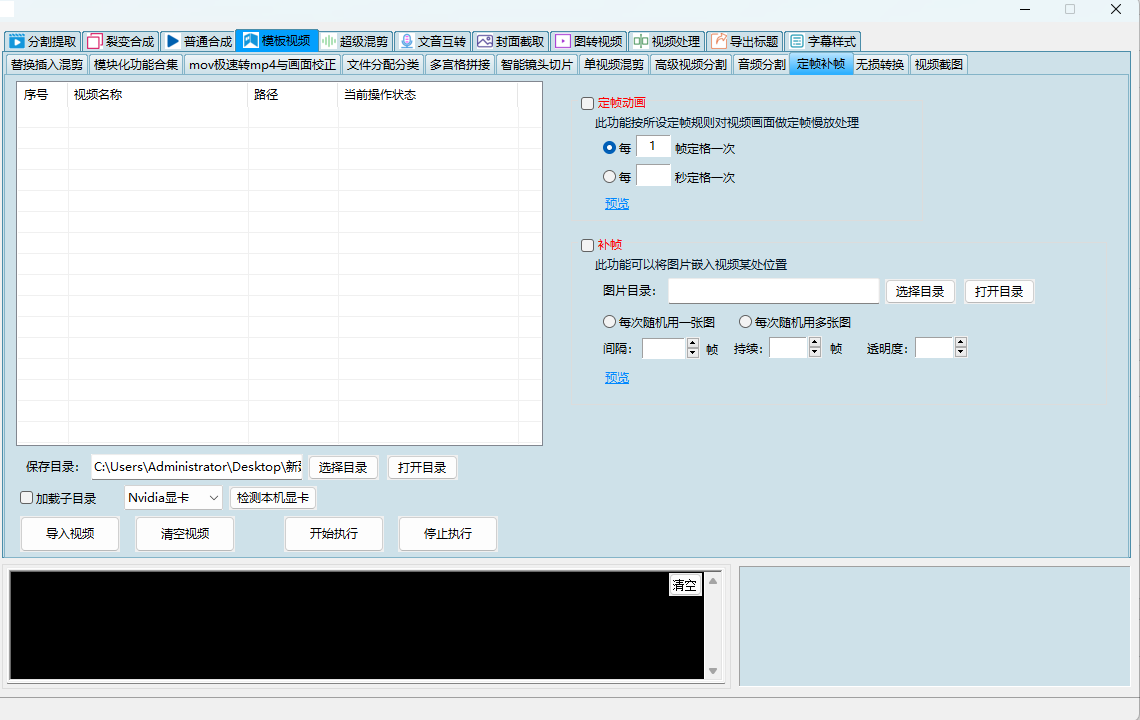The width and height of the screenshot is (1140, 720).
Task: Increase the 间隔 frame spinner value
Action: (692, 343)
